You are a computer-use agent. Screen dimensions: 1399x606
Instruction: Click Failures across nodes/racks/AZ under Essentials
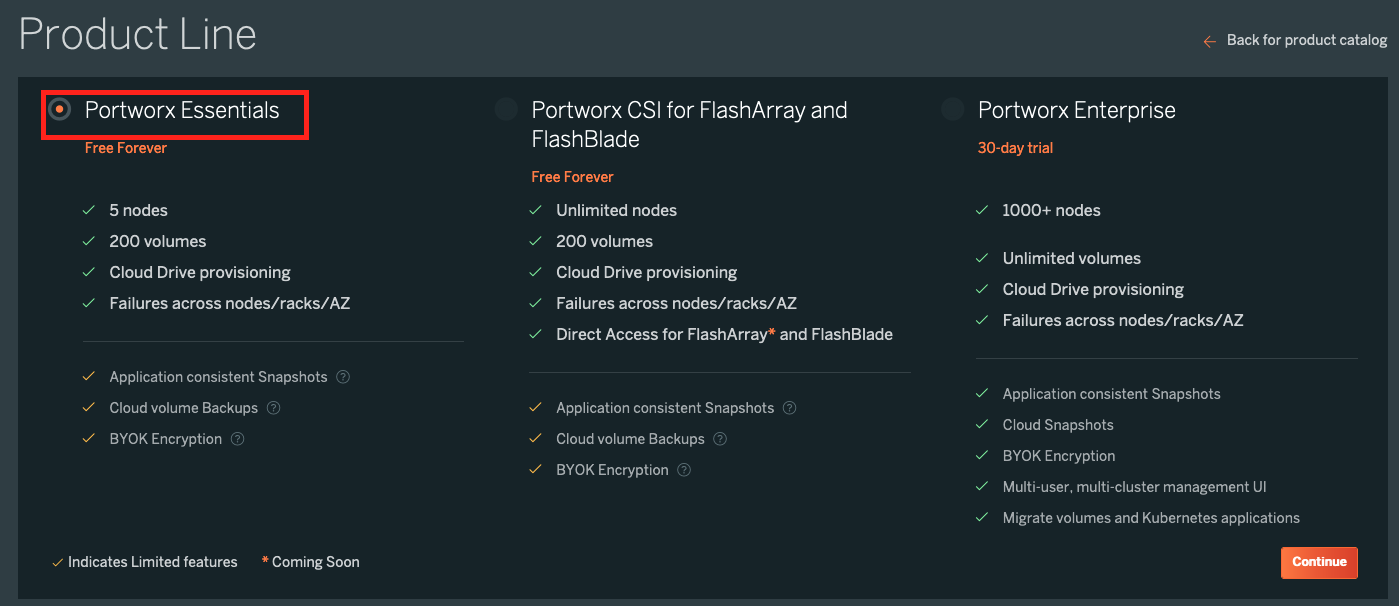[230, 303]
